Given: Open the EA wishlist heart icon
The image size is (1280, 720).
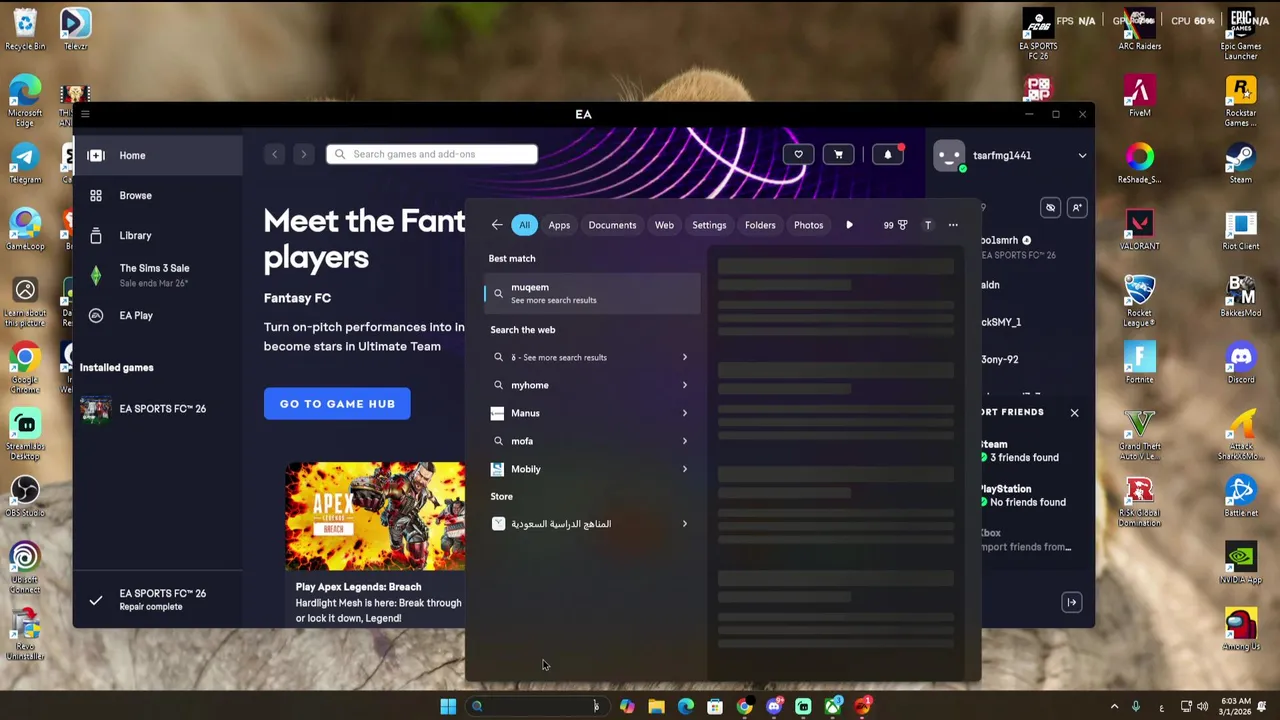Looking at the screenshot, I should pos(798,154).
